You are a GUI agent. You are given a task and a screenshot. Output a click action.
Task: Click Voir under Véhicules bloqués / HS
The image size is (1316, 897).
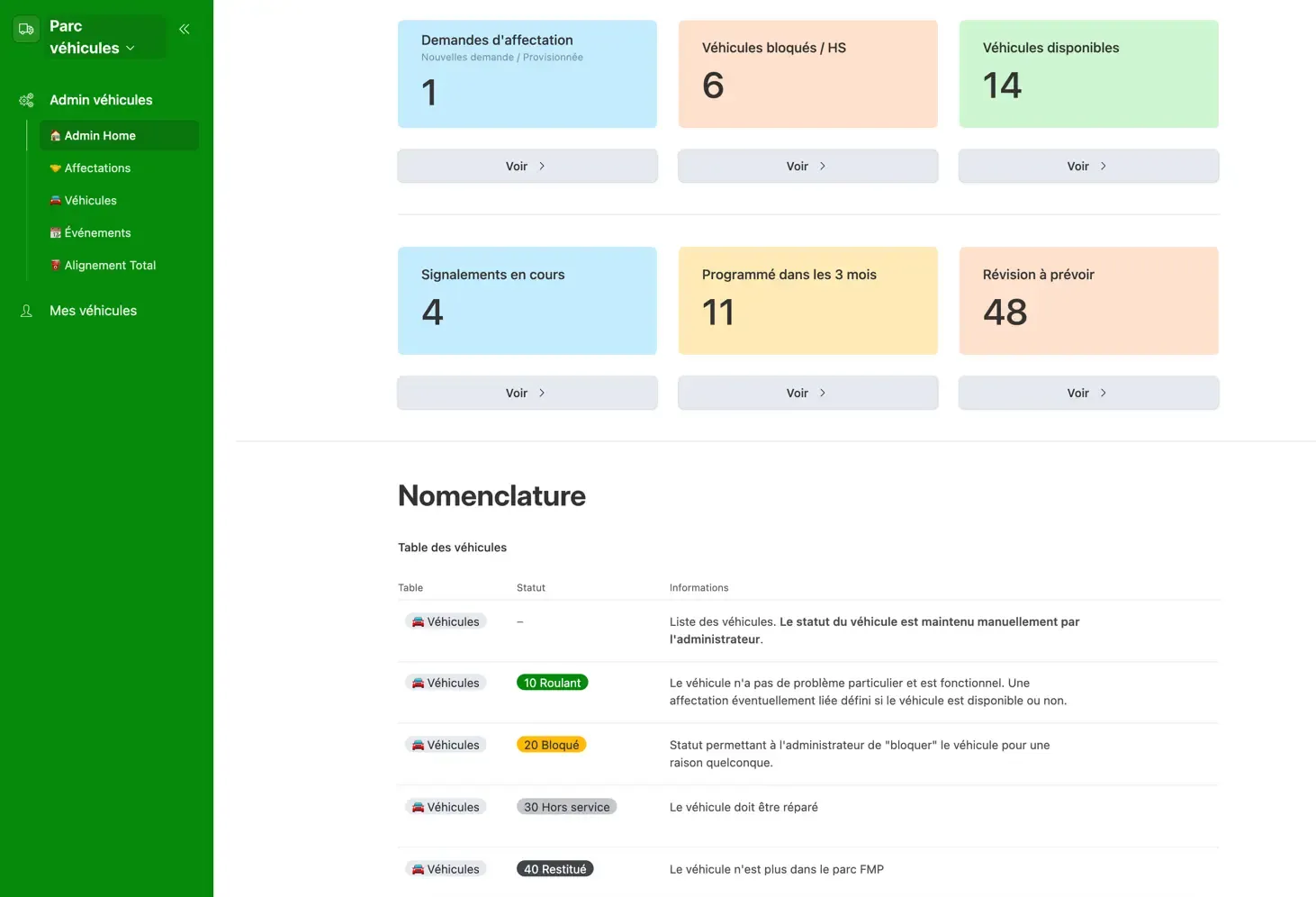808,167
